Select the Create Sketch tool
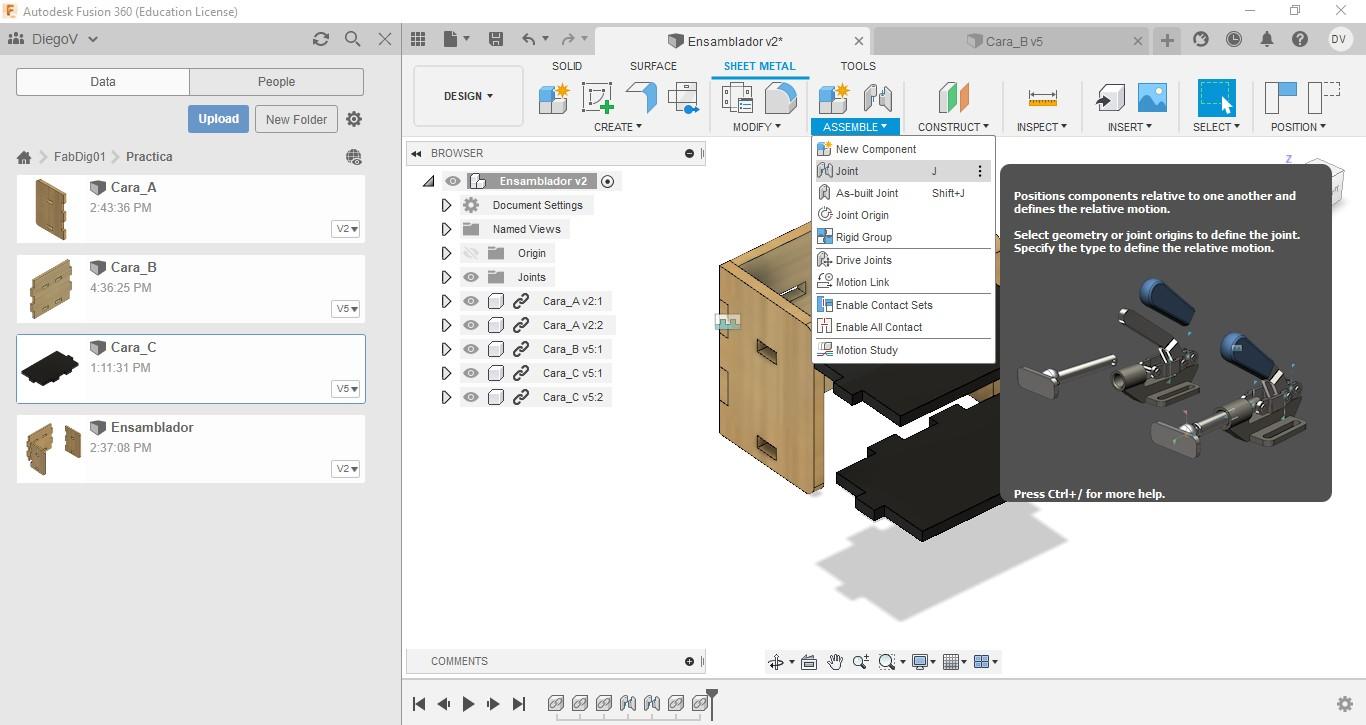This screenshot has width=1366, height=725. [x=597, y=98]
